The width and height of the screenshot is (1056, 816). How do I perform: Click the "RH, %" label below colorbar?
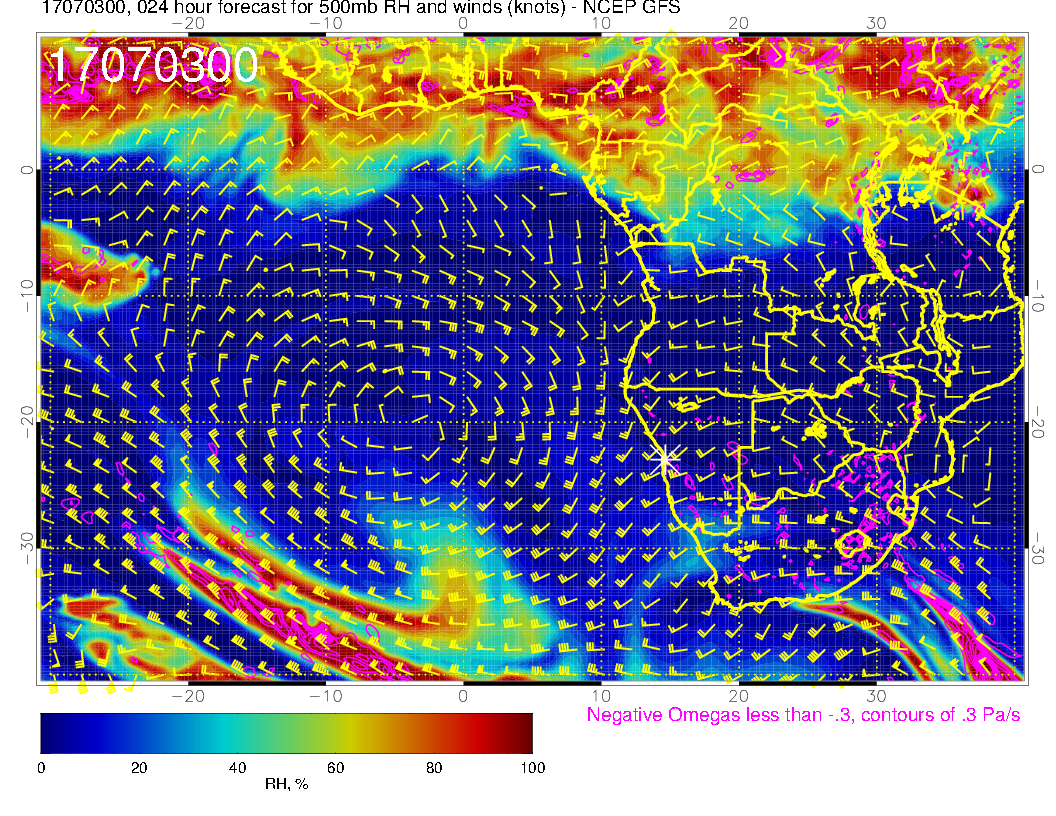point(286,785)
